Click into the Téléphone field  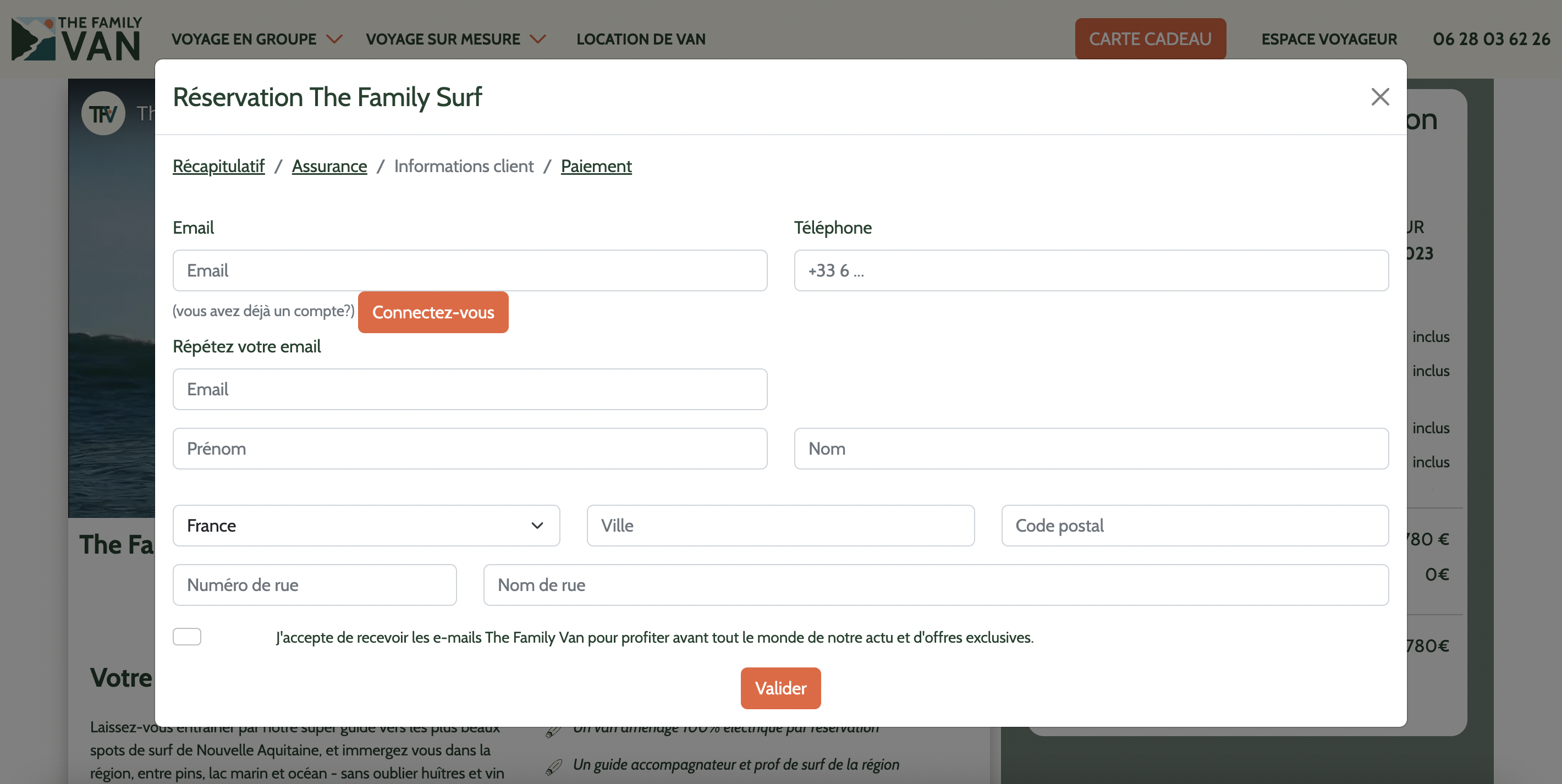pyautogui.click(x=1091, y=270)
